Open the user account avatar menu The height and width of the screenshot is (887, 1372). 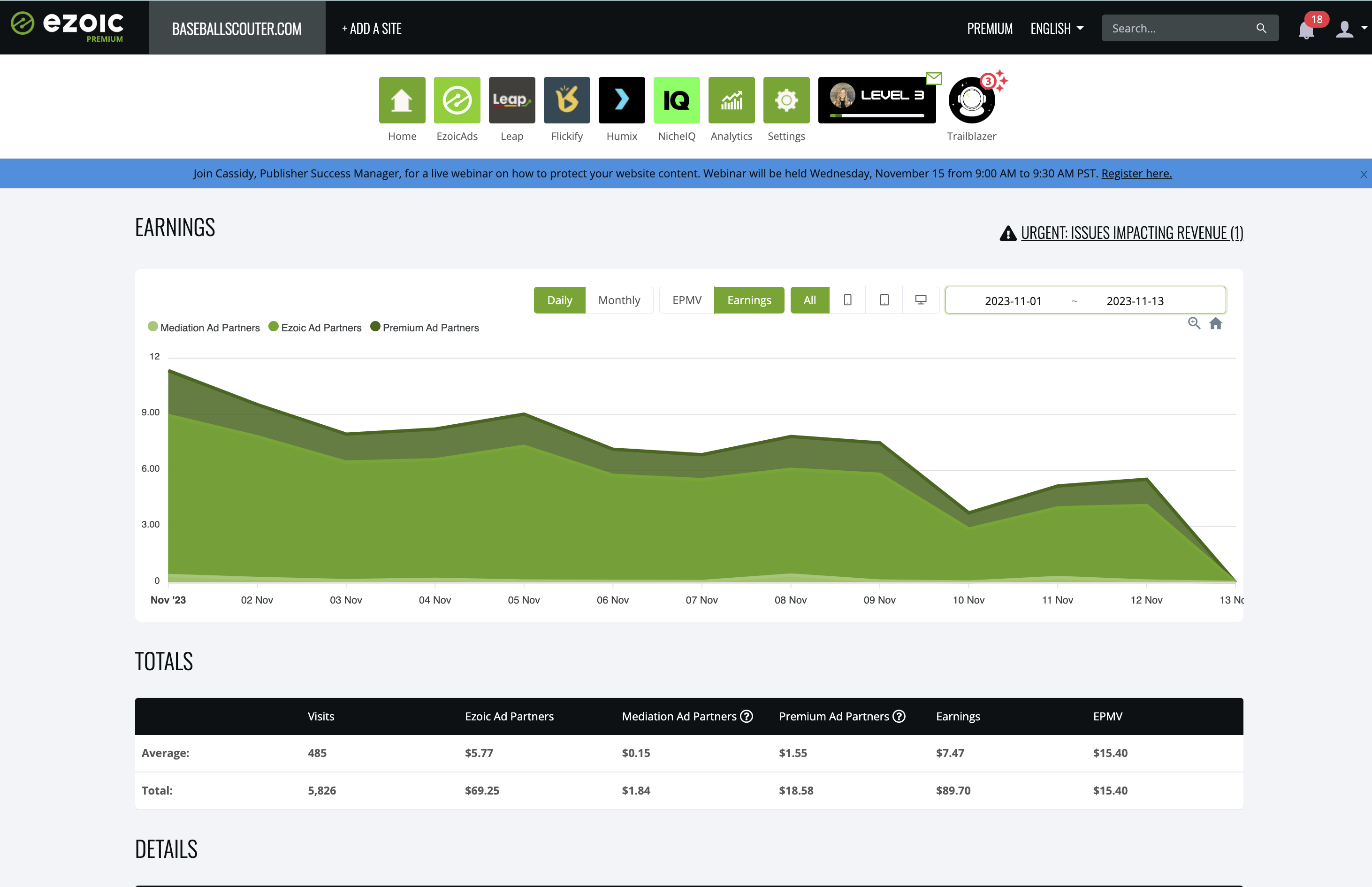point(1344,29)
